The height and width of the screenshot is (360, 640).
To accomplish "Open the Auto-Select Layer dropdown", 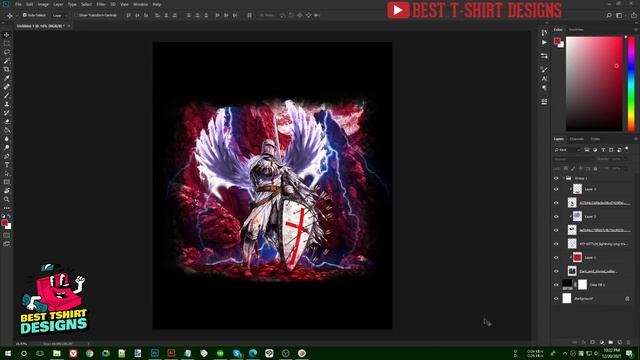I will click(x=60, y=15).
